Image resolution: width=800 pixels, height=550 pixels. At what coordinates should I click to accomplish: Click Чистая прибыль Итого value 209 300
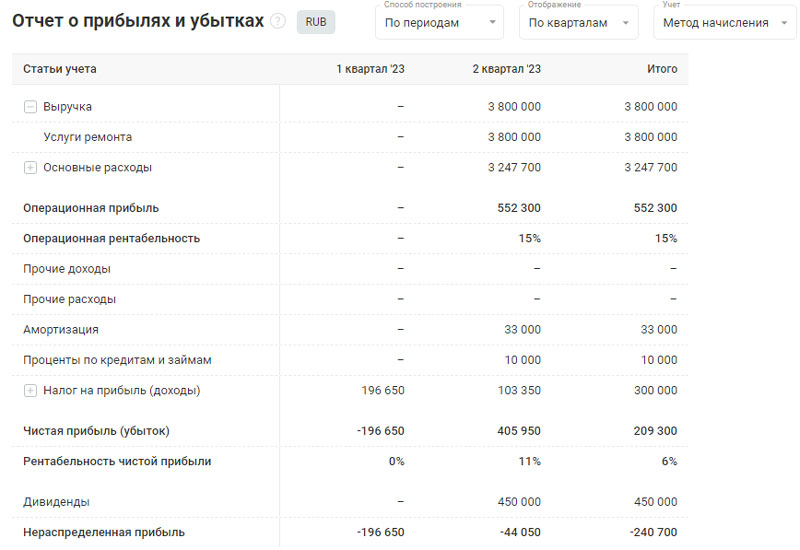click(656, 431)
